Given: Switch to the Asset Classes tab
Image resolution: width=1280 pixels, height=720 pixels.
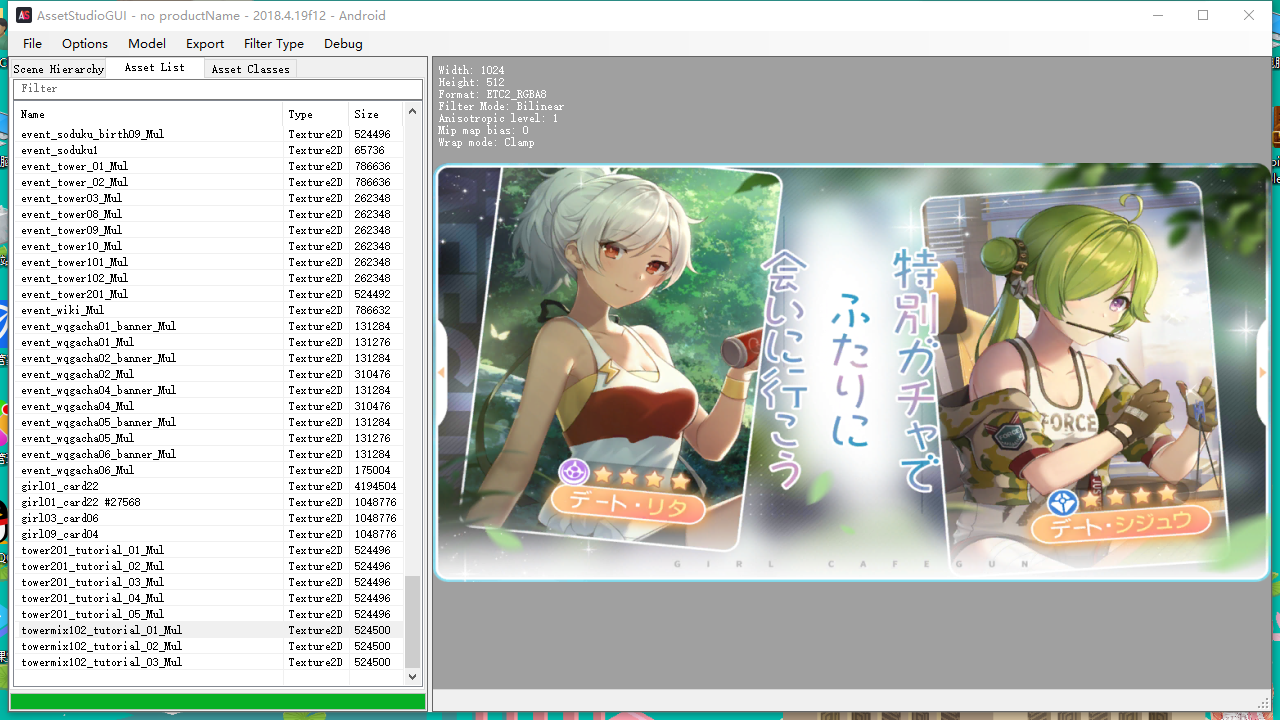Looking at the screenshot, I should click(x=250, y=69).
